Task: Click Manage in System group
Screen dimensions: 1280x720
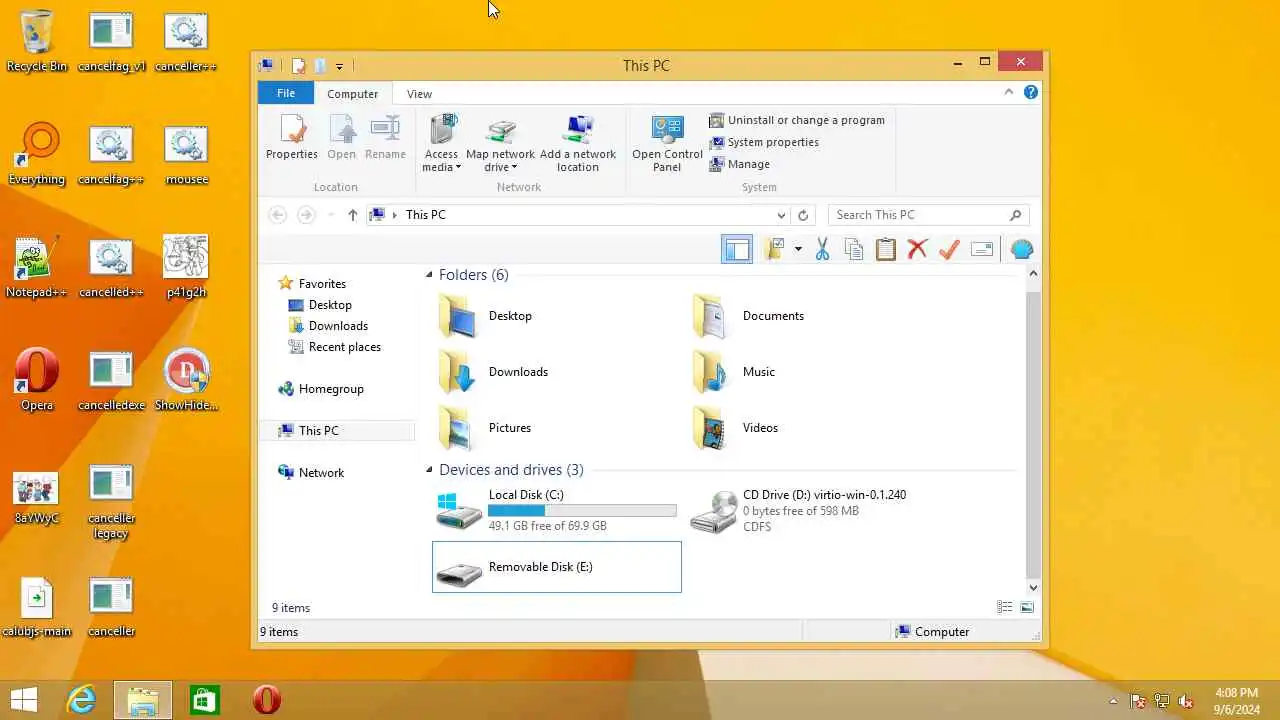Action: tap(740, 164)
